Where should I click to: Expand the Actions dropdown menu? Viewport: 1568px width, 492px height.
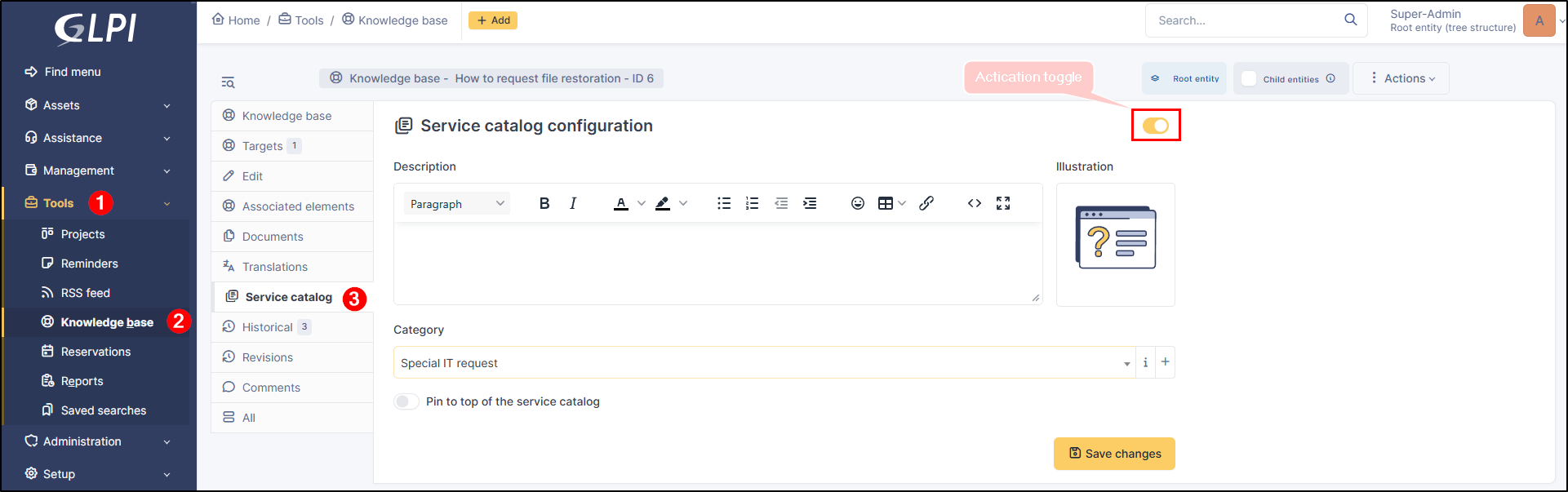point(1401,78)
